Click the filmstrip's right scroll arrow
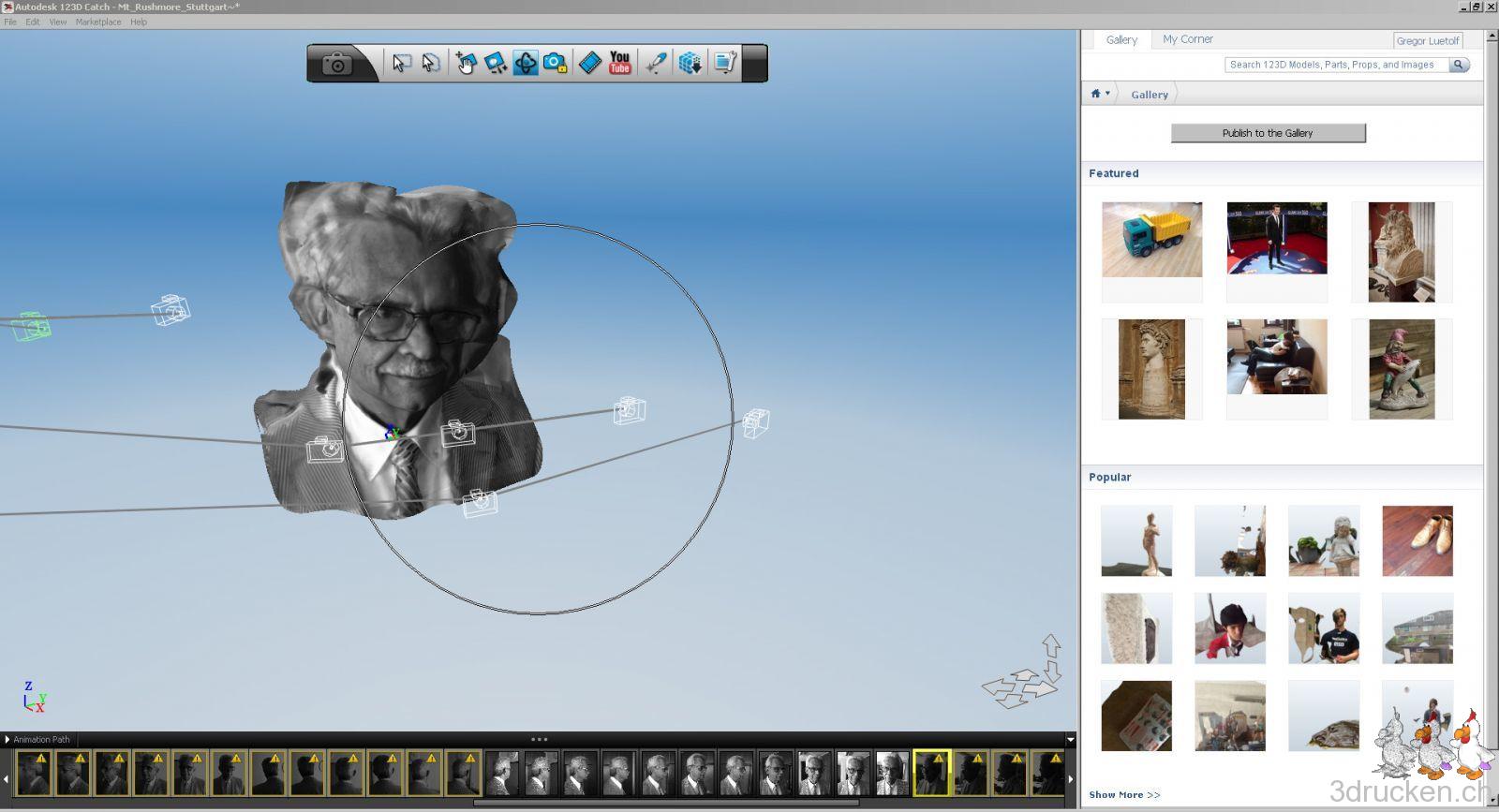Screen dimensions: 1499x812 (1071, 778)
